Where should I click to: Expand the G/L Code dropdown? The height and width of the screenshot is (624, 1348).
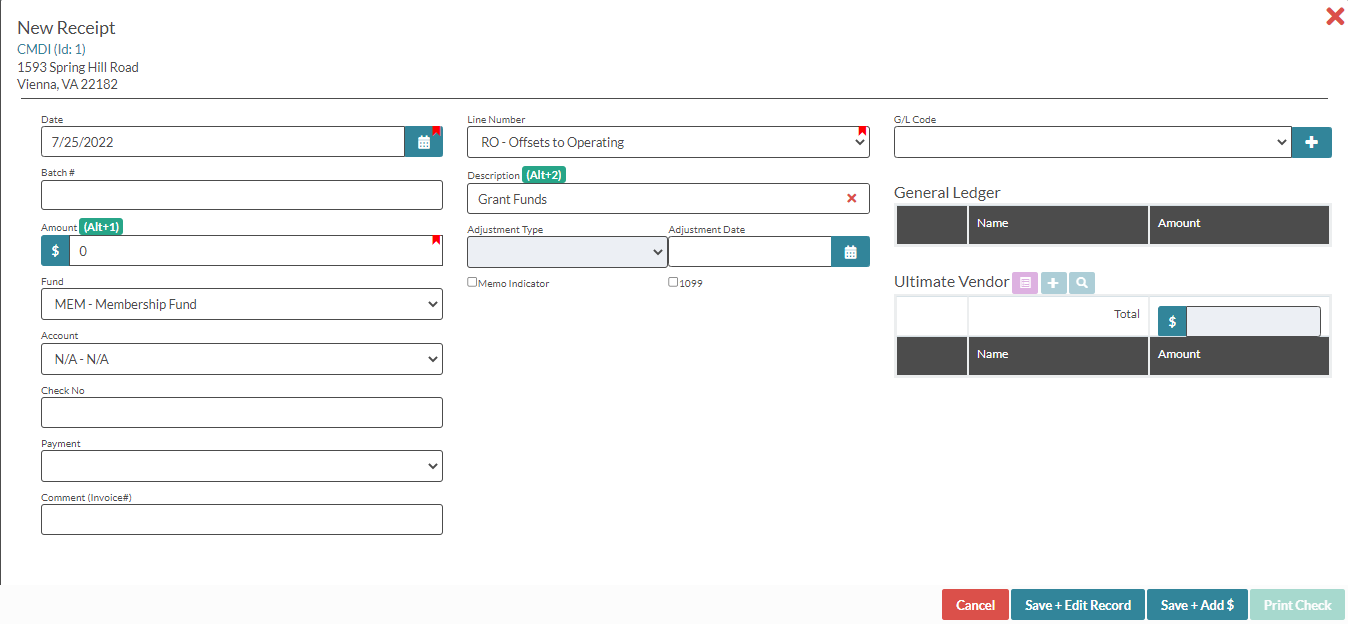pyautogui.click(x=1093, y=143)
